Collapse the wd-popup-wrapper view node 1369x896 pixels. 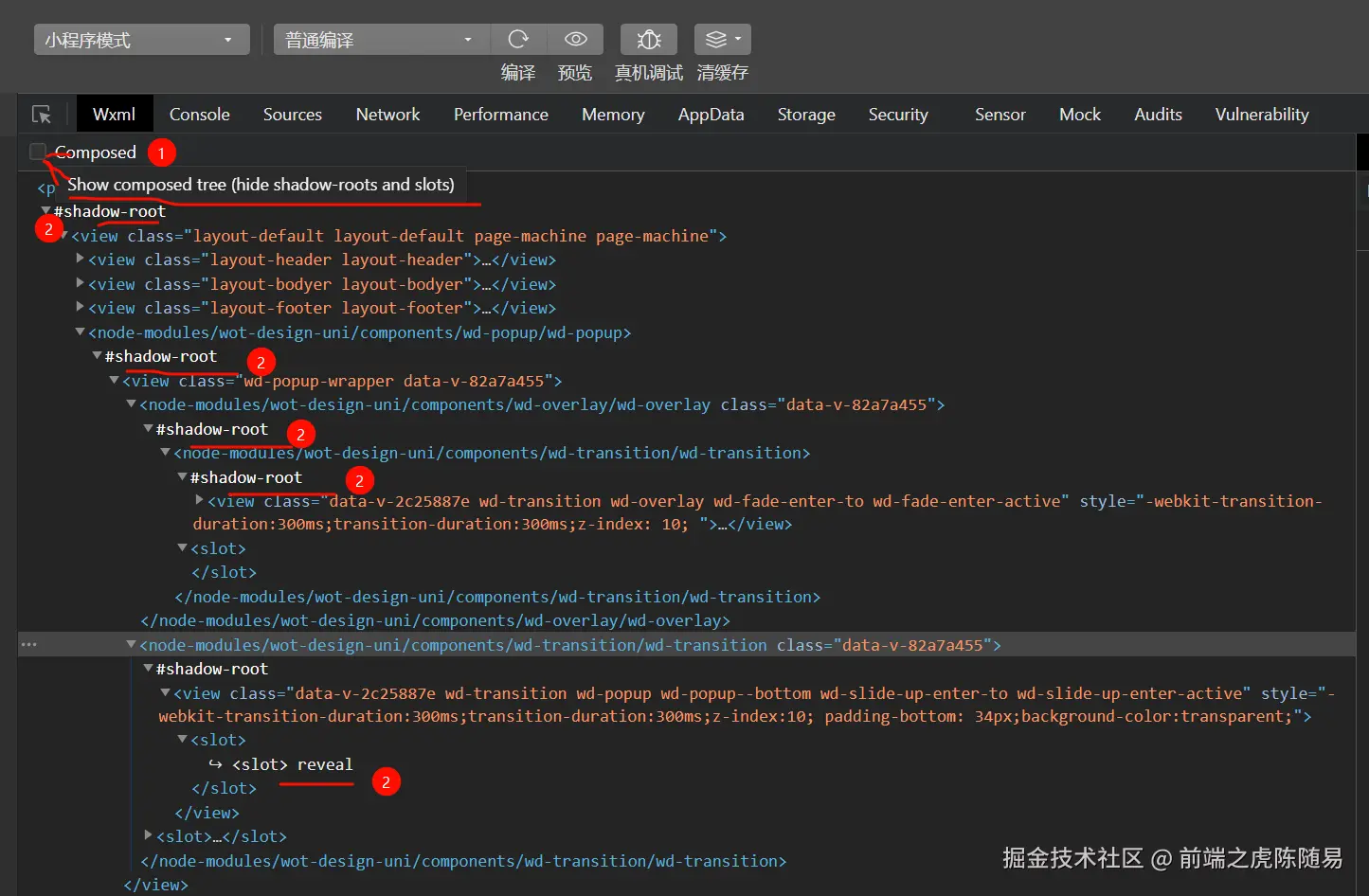coord(115,380)
